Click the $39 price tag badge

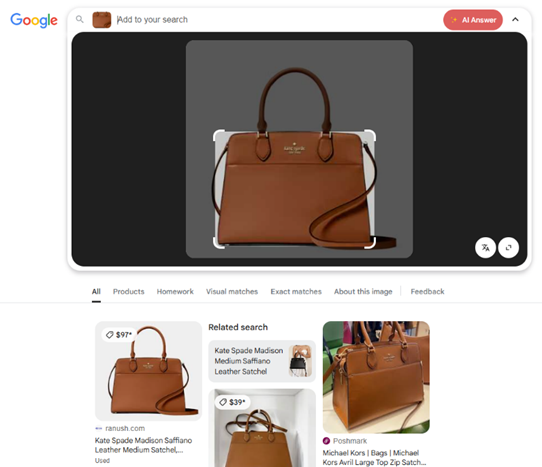(x=232, y=402)
